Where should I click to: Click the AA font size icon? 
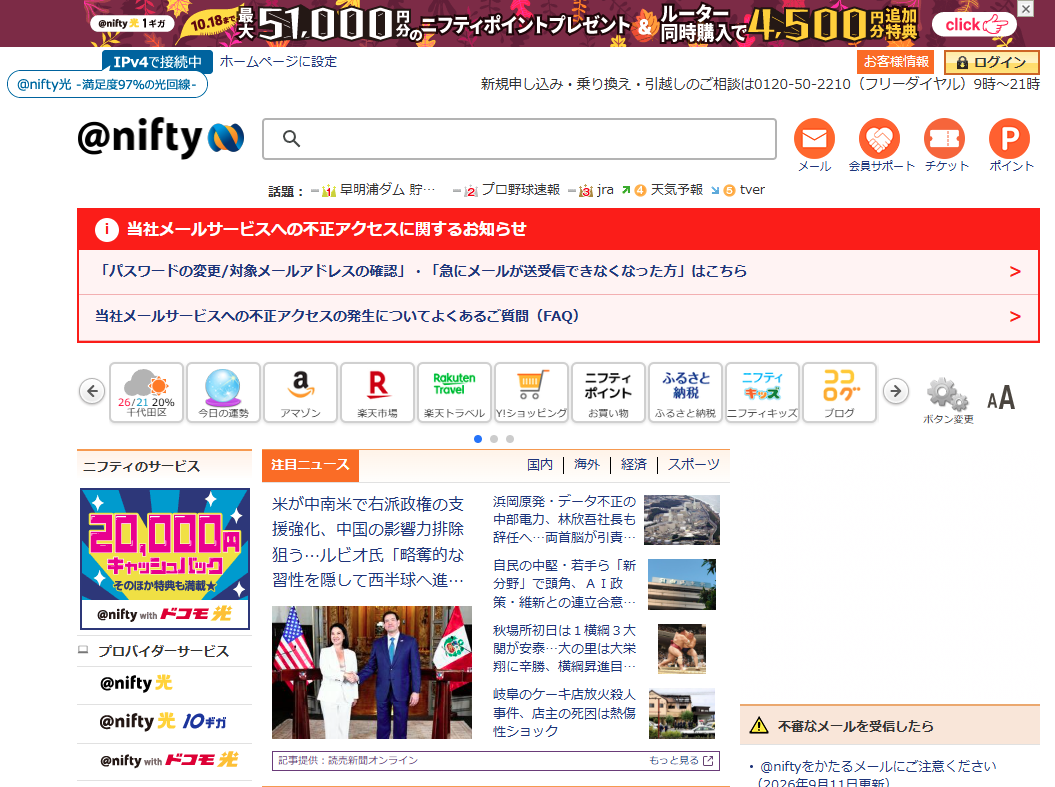[x=1001, y=398]
